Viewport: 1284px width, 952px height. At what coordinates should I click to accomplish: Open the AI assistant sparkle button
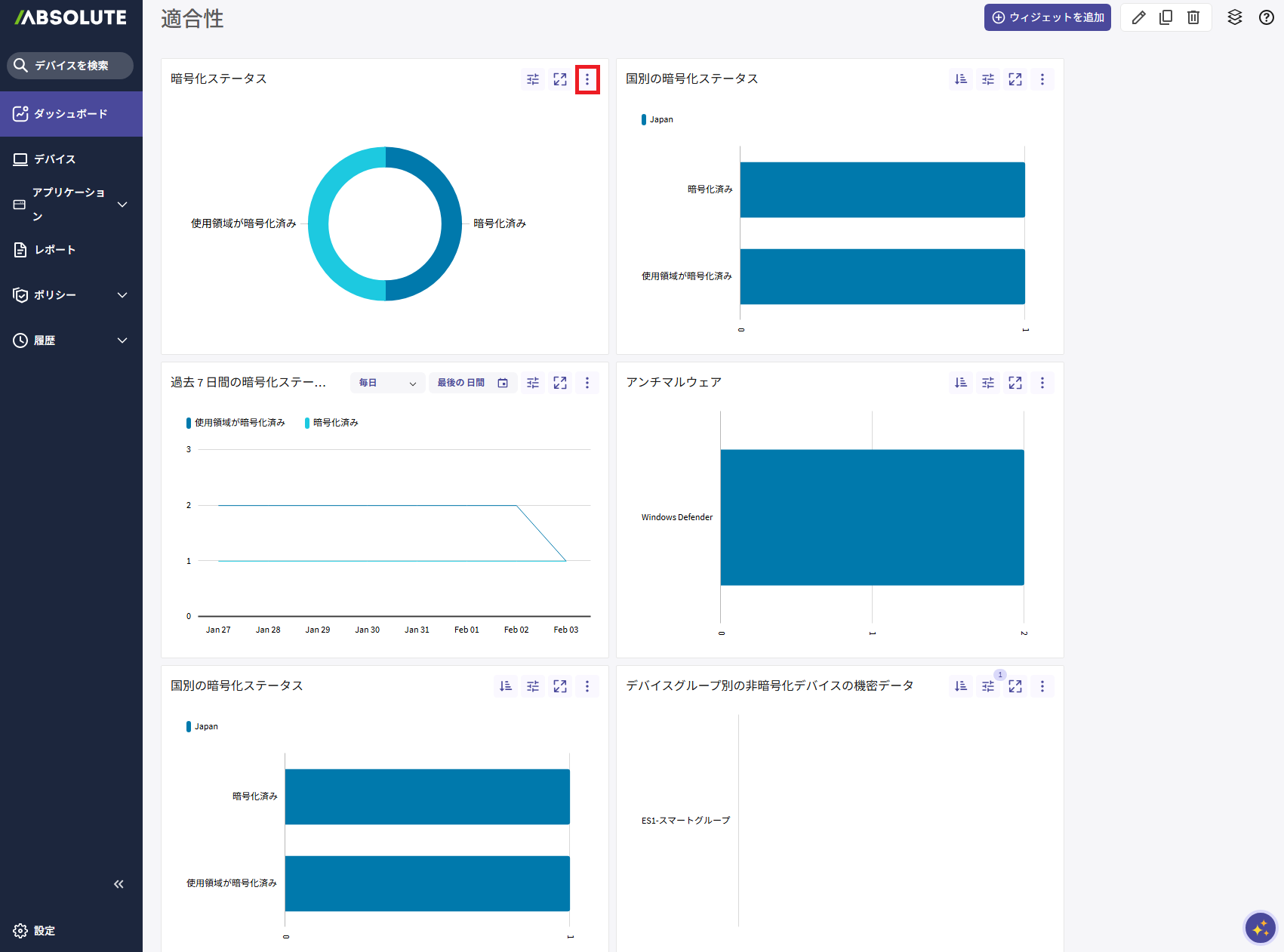[x=1260, y=928]
